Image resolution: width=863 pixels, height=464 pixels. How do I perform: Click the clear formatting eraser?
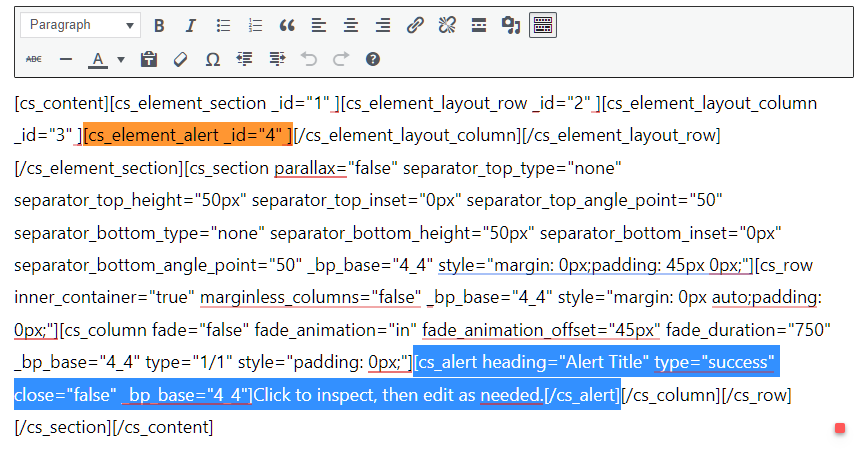click(181, 59)
